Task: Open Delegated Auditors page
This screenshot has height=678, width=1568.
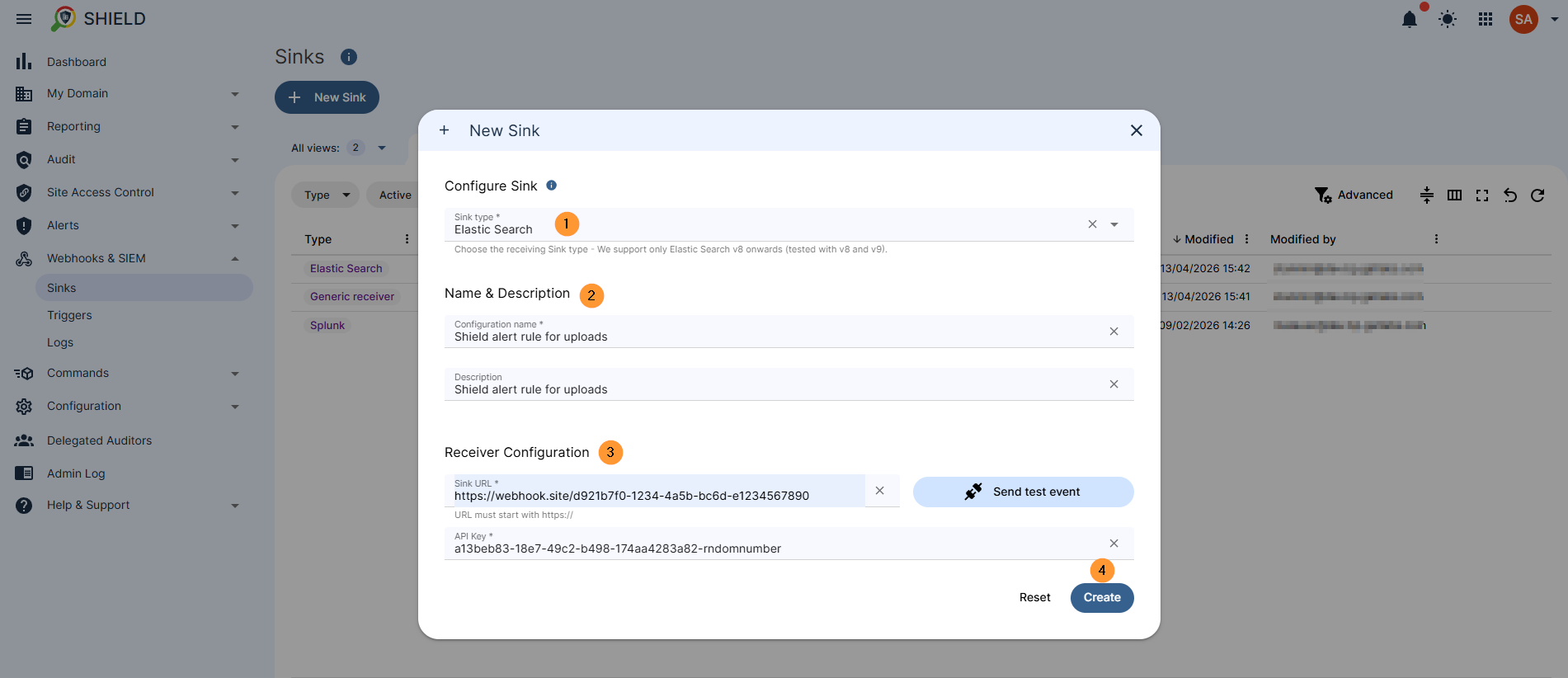Action: pos(99,440)
